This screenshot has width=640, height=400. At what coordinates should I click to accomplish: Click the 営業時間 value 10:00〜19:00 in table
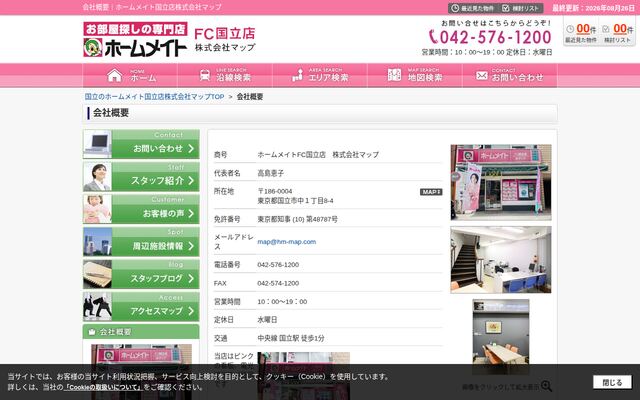click(282, 302)
